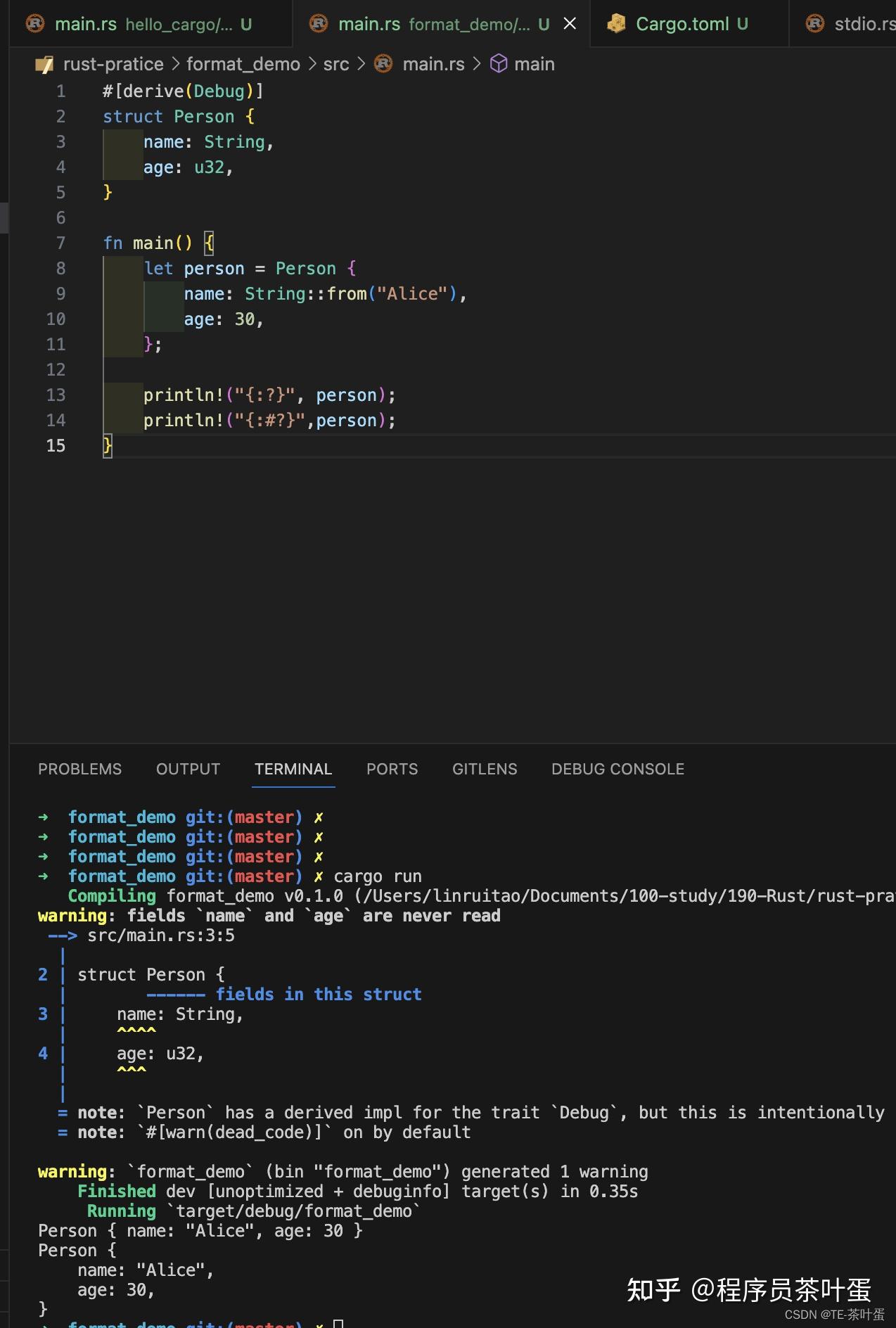Image resolution: width=896 pixels, height=1328 pixels.
Task: Click the Rust icon on stdio.rs tab
Action: (814, 24)
